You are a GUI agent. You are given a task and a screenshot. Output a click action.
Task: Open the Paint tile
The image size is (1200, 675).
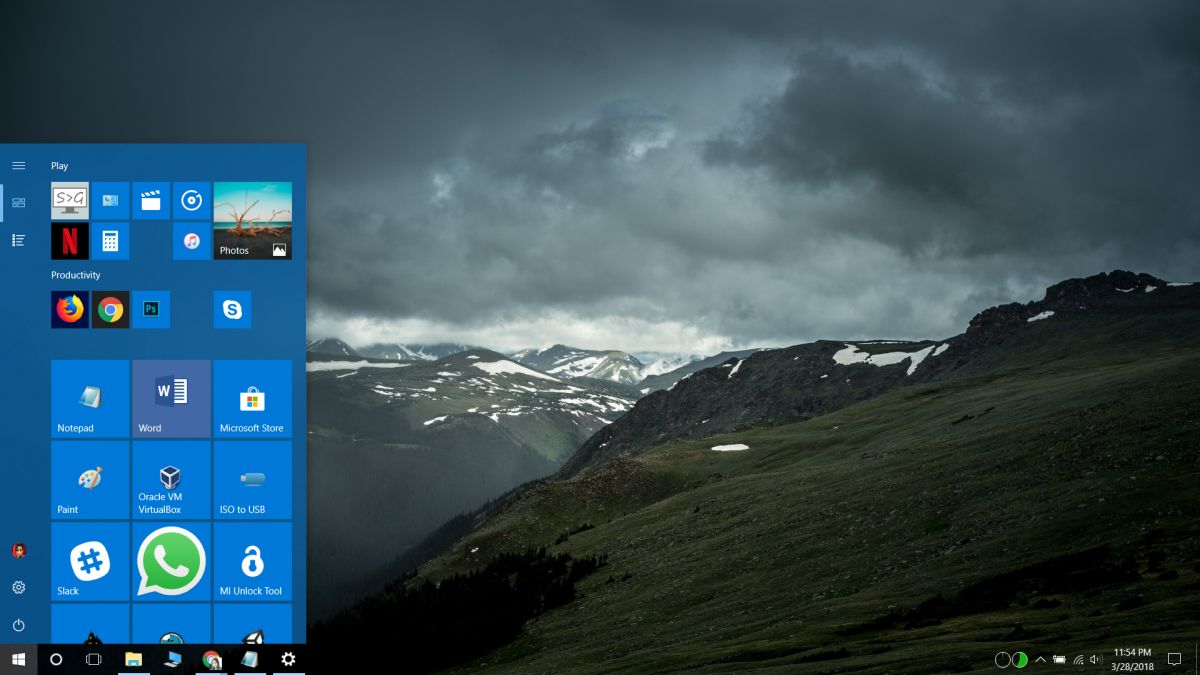(x=90, y=480)
